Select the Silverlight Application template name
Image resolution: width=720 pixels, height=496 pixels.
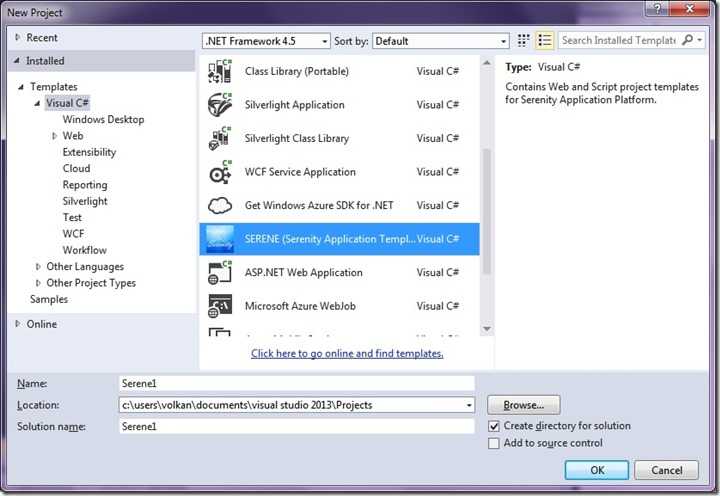point(294,105)
